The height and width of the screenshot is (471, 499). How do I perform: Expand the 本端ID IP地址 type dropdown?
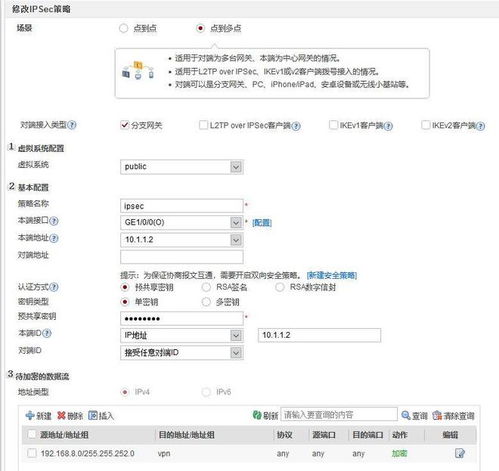click(x=236, y=335)
